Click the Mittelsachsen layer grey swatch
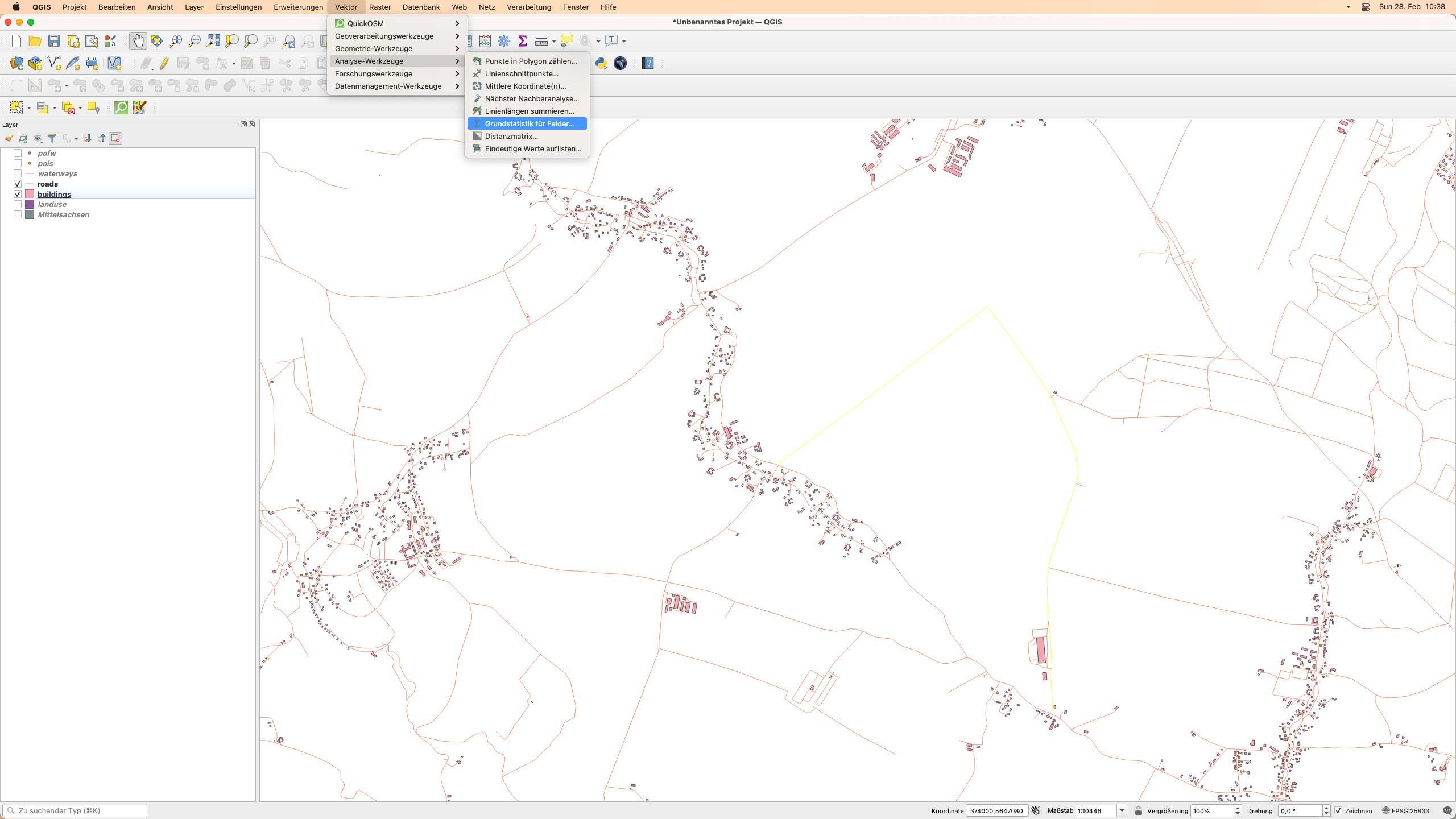1456x819 pixels. pos(30,215)
